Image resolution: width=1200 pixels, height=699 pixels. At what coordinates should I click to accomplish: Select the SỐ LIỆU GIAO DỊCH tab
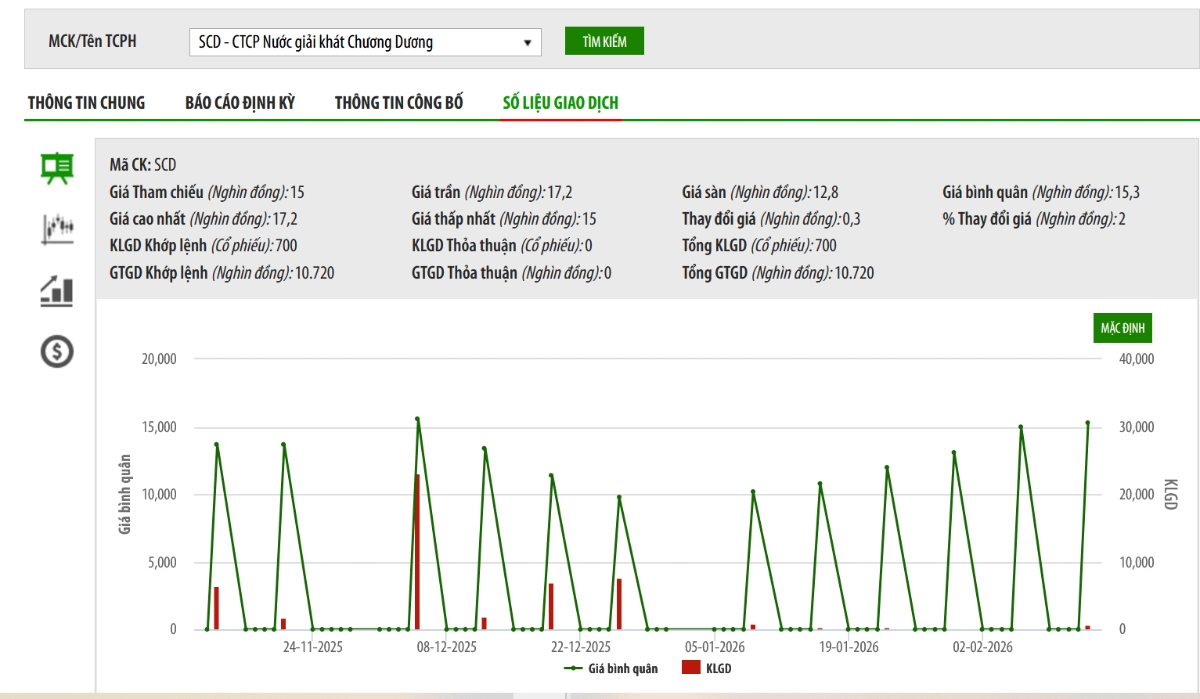pos(560,103)
